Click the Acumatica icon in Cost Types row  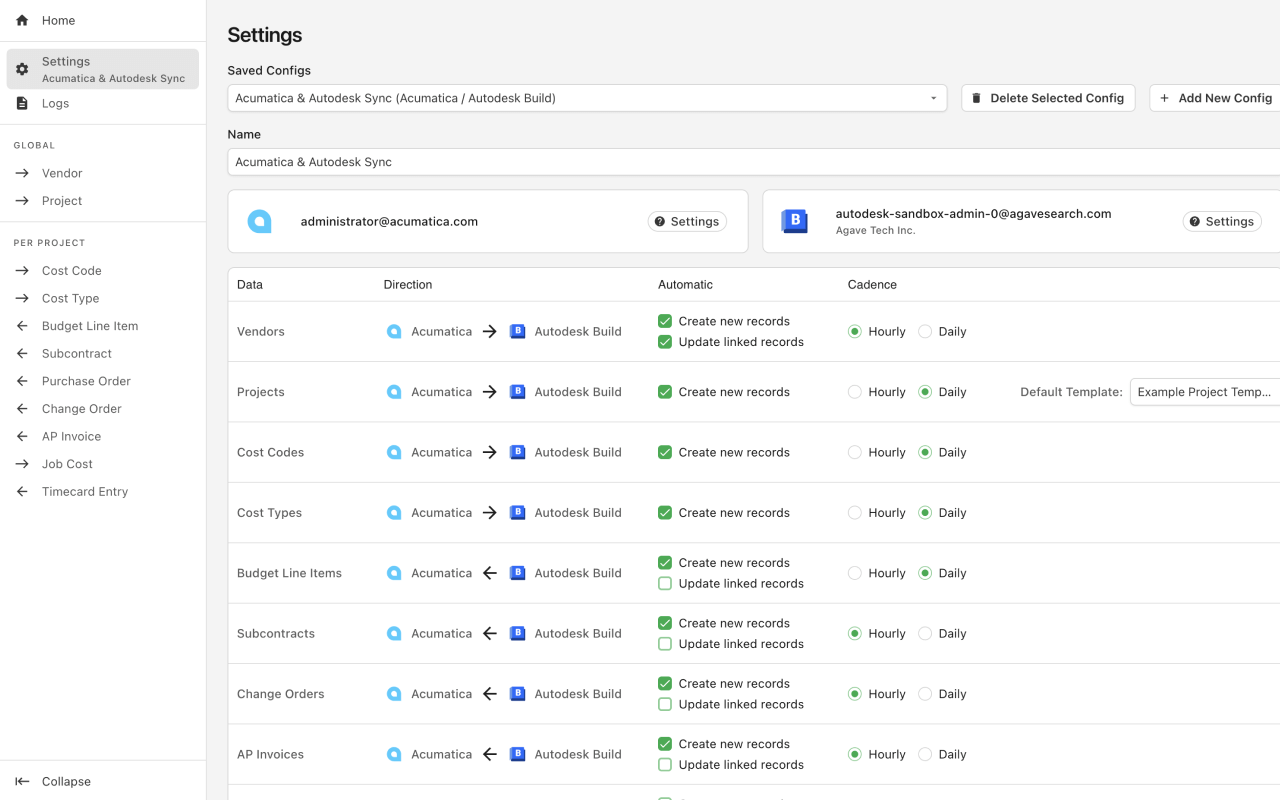[x=394, y=512]
